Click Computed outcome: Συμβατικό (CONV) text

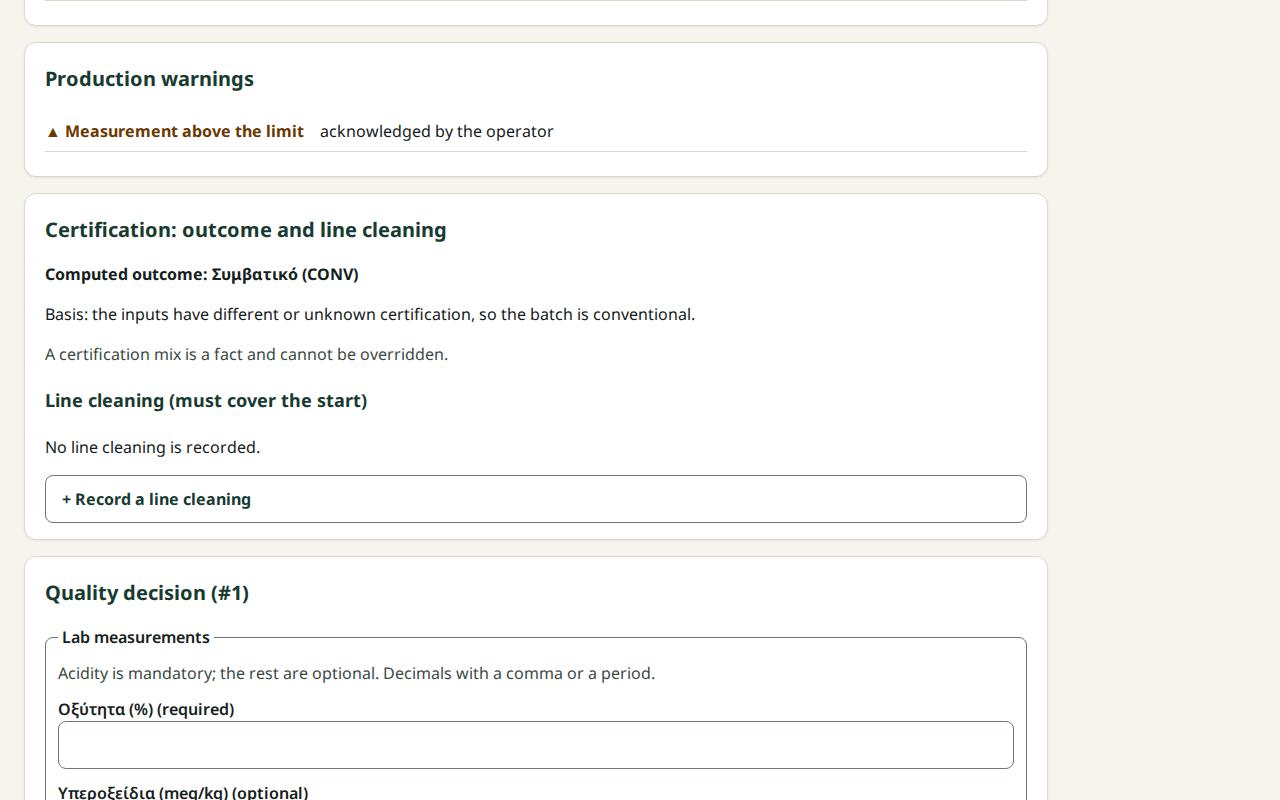tap(202, 274)
